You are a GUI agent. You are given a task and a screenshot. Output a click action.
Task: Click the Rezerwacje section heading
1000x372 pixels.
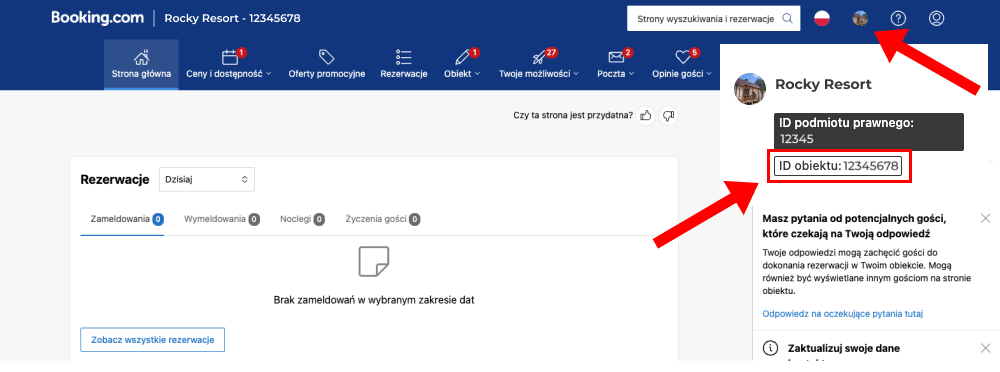115,180
